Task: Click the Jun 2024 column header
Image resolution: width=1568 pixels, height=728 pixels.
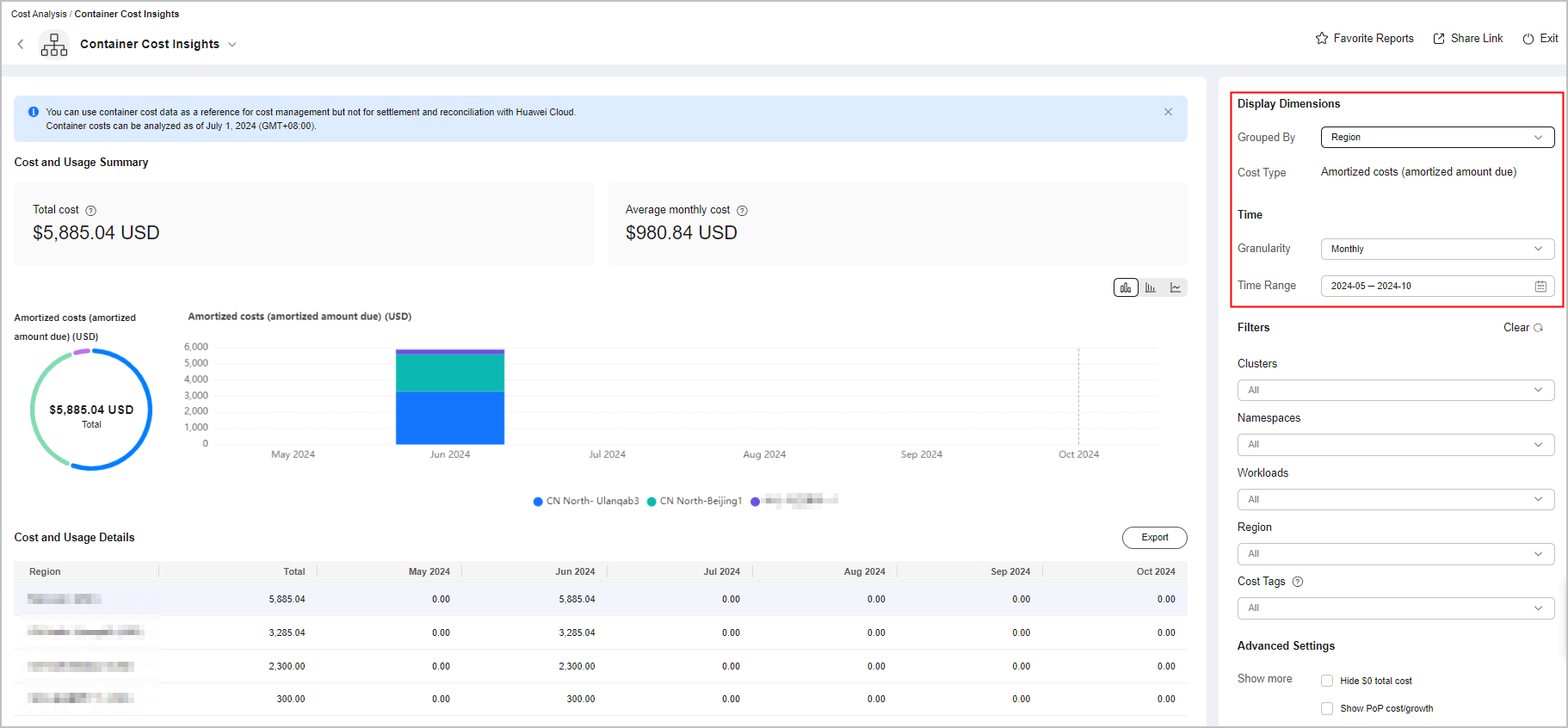Action: [x=575, y=571]
